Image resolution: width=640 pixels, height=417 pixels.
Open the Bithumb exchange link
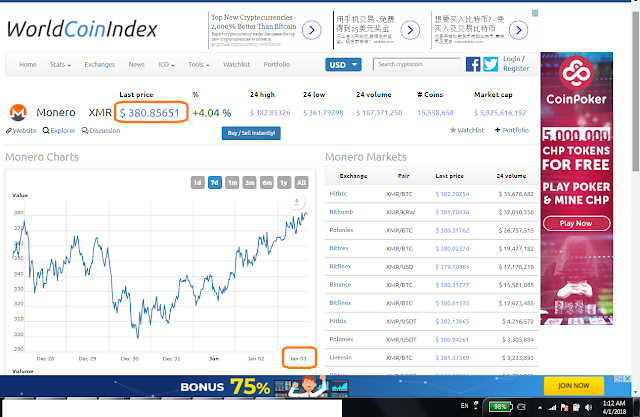coord(341,212)
